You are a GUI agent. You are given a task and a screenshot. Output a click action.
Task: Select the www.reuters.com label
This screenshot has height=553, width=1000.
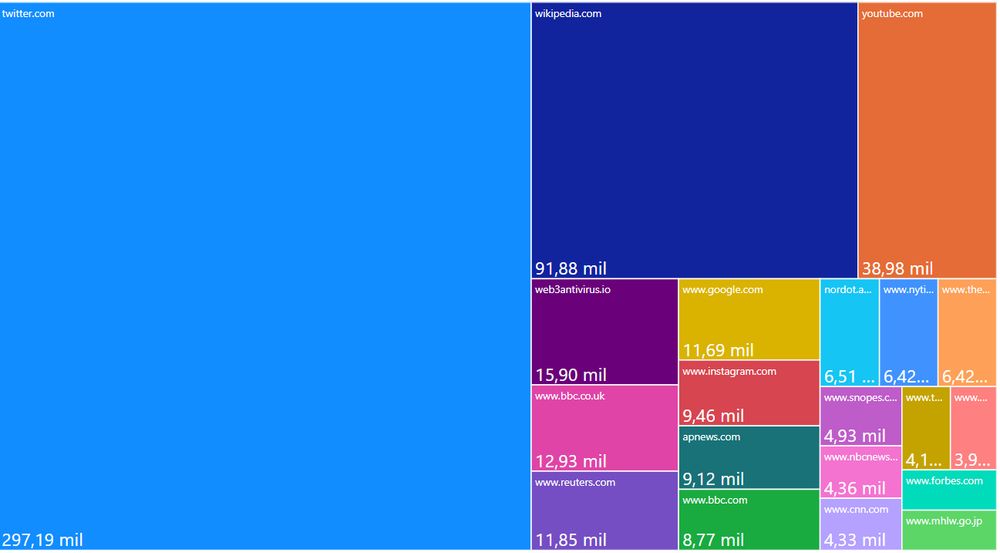575,482
